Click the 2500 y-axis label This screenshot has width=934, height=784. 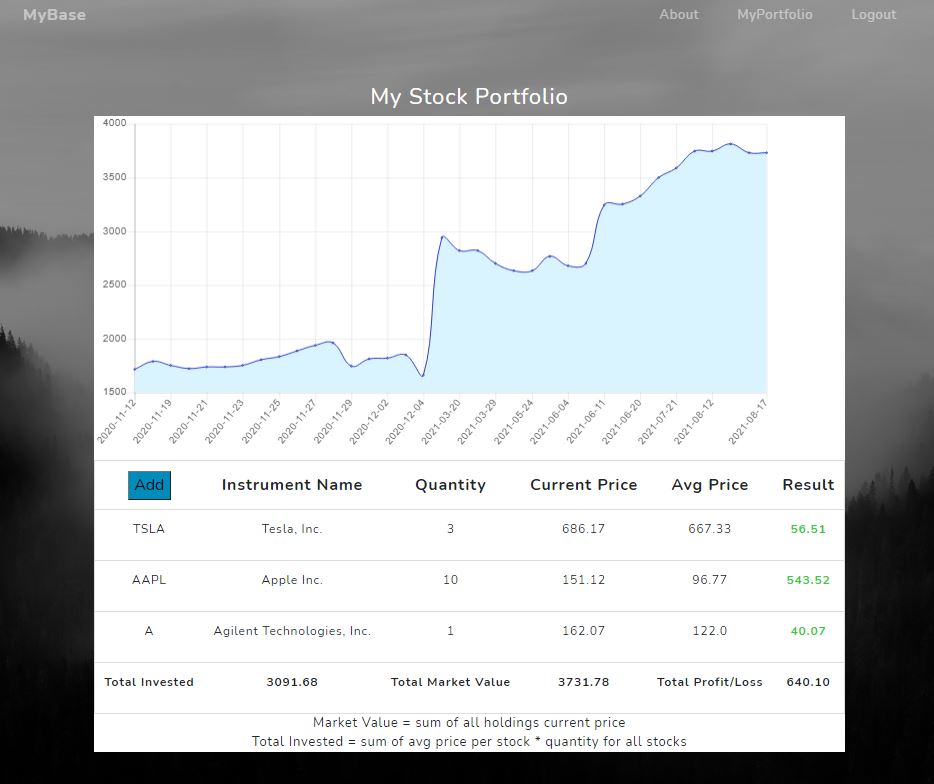coord(114,285)
